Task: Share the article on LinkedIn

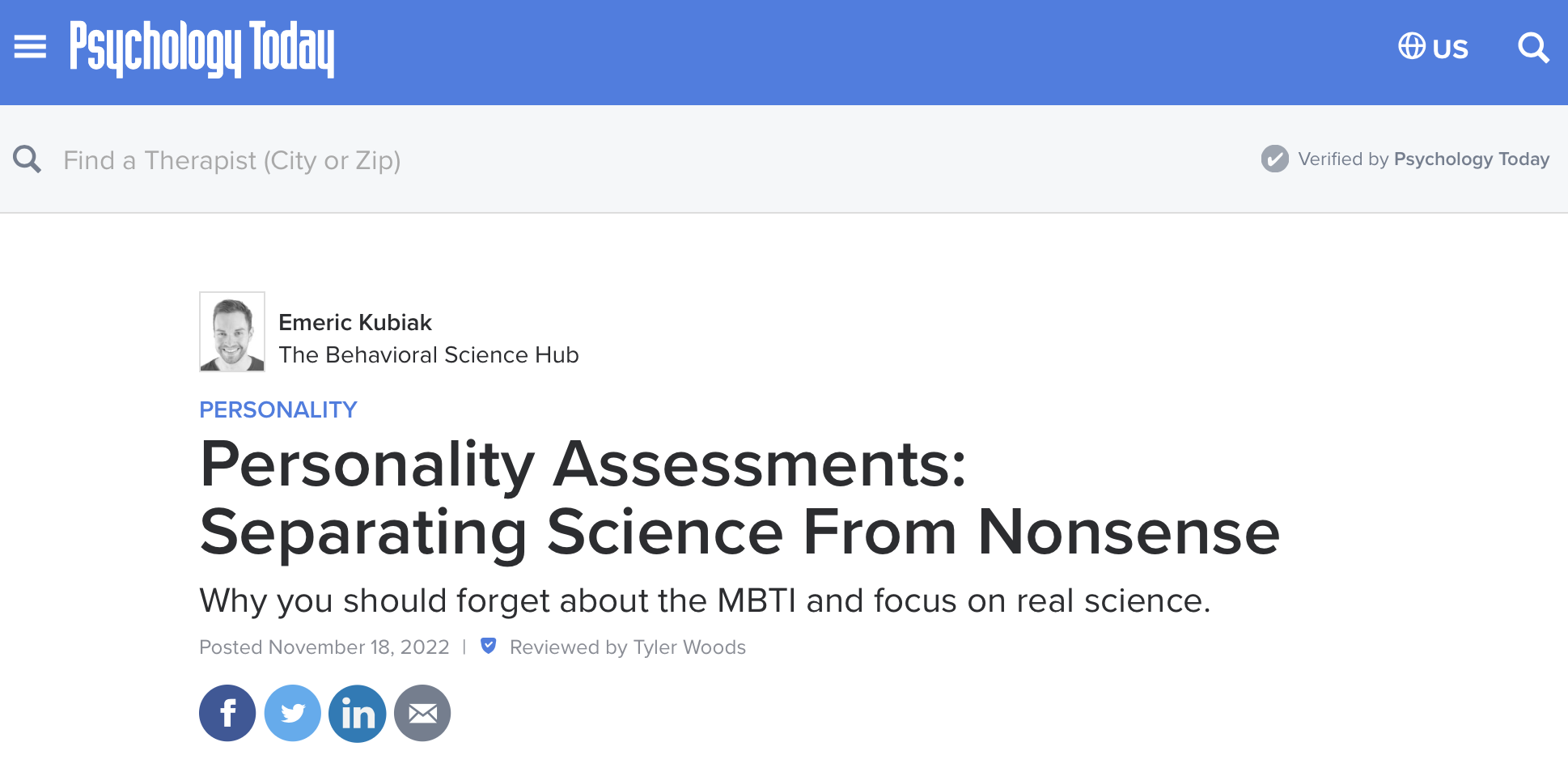Action: [x=358, y=713]
